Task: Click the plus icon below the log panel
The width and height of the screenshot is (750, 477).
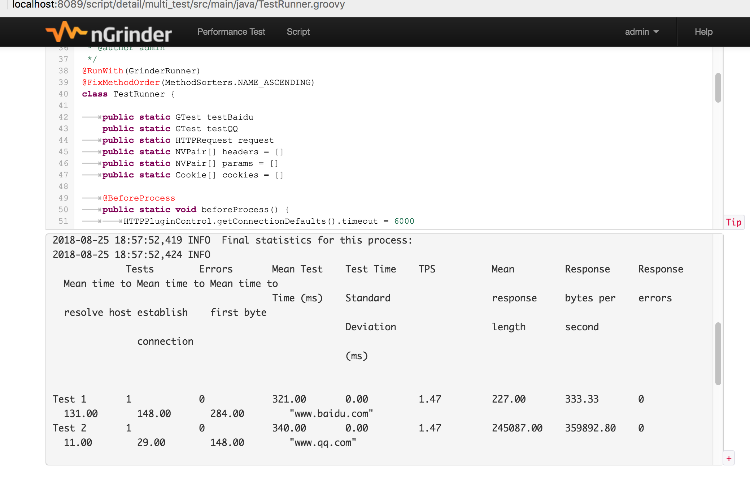Action: coord(728,458)
